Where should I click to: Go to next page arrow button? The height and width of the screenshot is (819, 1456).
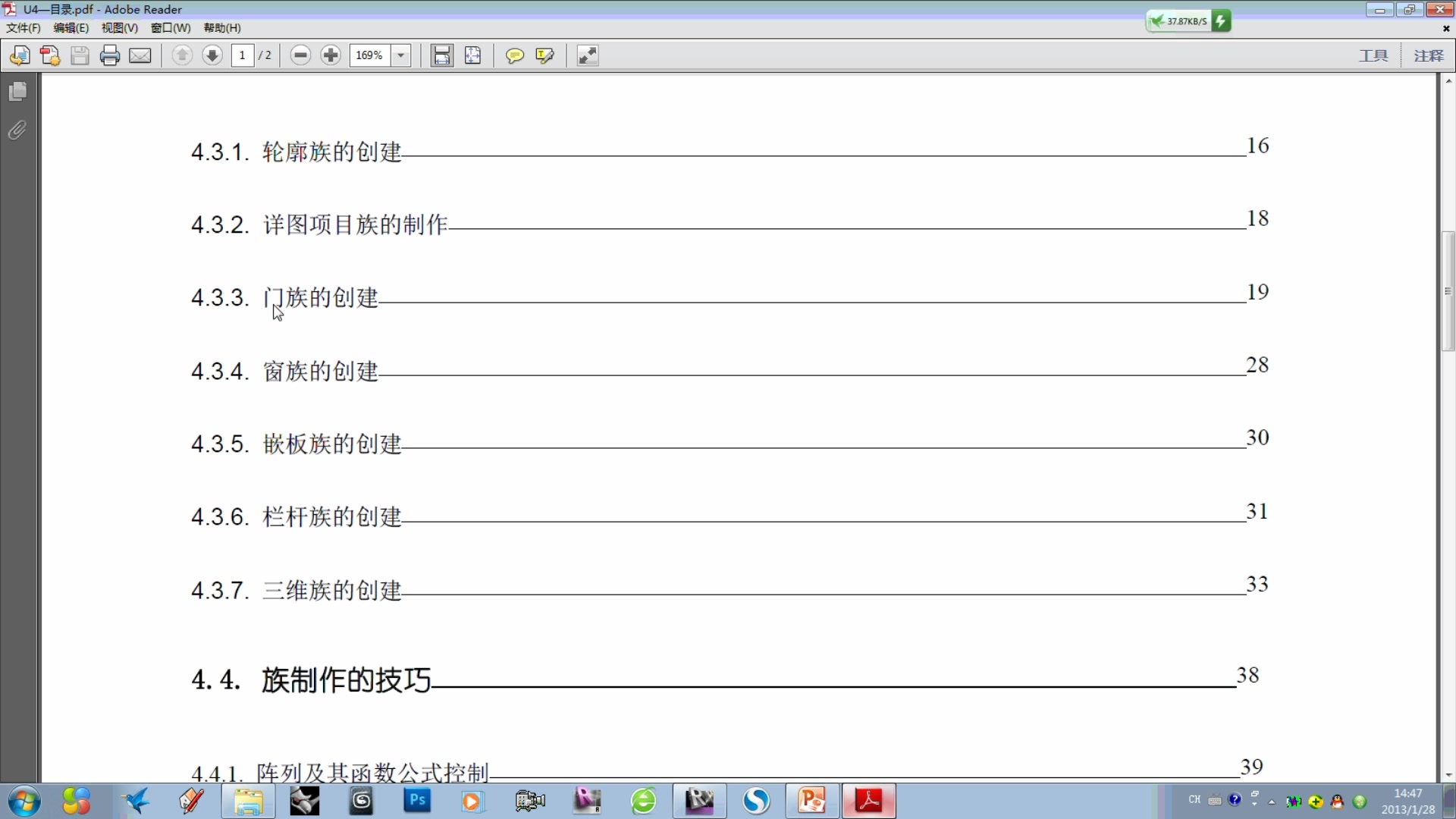(x=212, y=55)
